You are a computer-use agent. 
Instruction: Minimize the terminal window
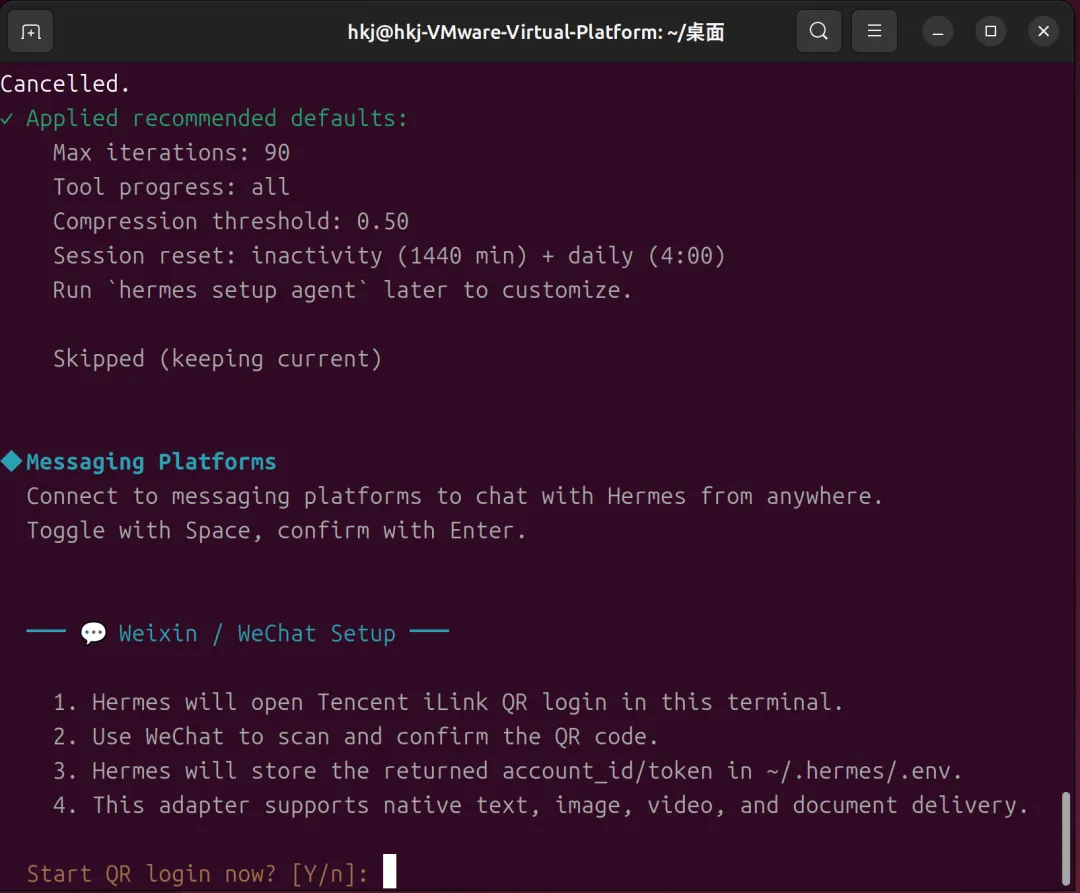pos(938,32)
